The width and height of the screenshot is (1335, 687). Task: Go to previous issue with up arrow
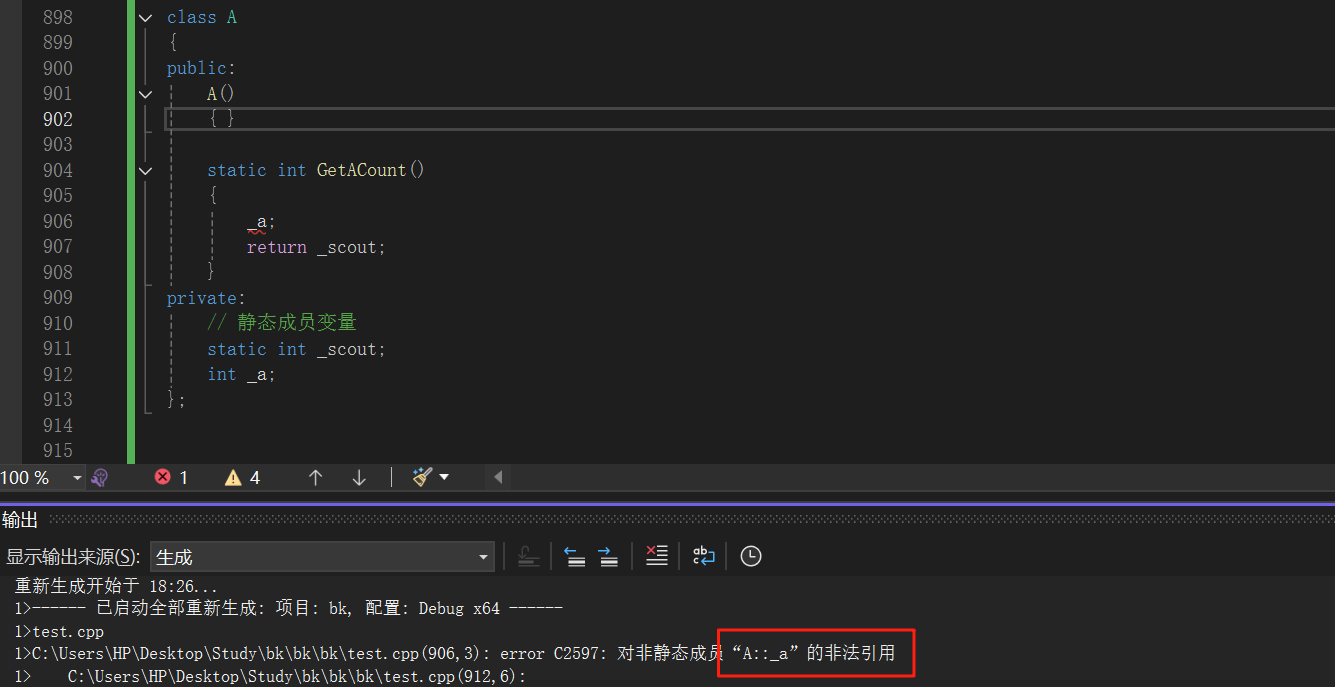tap(315, 477)
